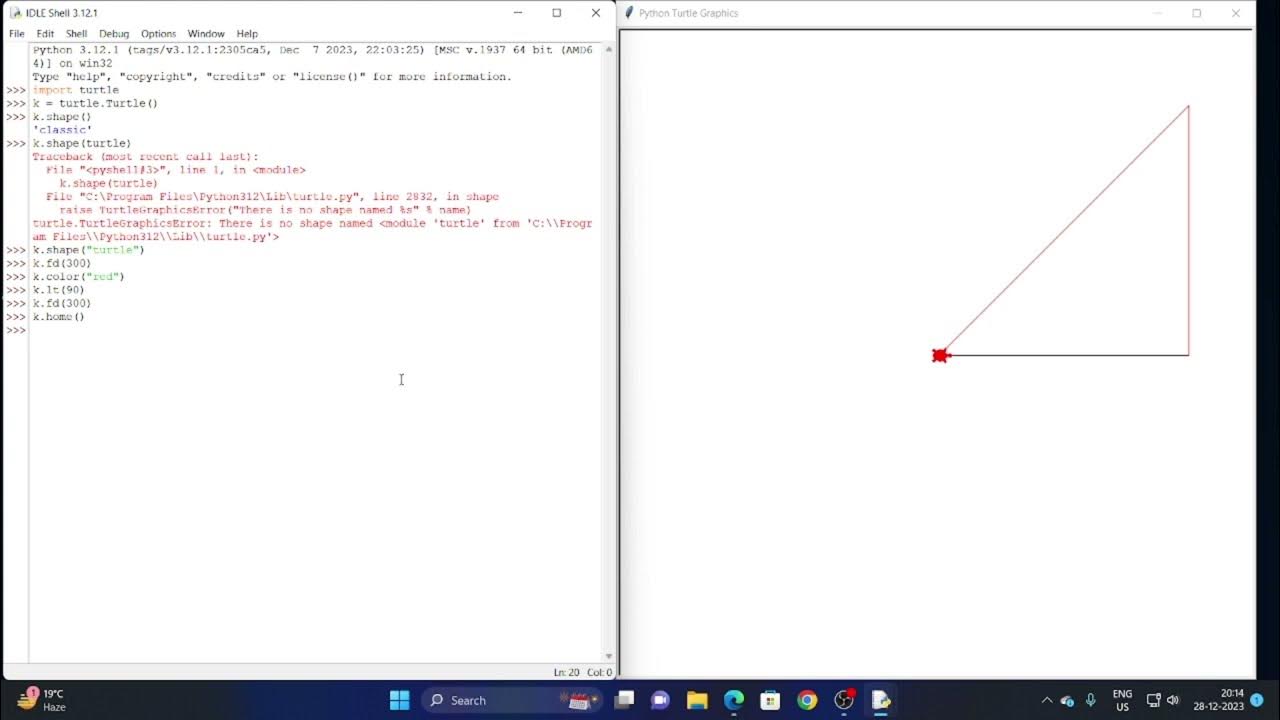Click the Traceback (most recent call last) line

point(145,156)
